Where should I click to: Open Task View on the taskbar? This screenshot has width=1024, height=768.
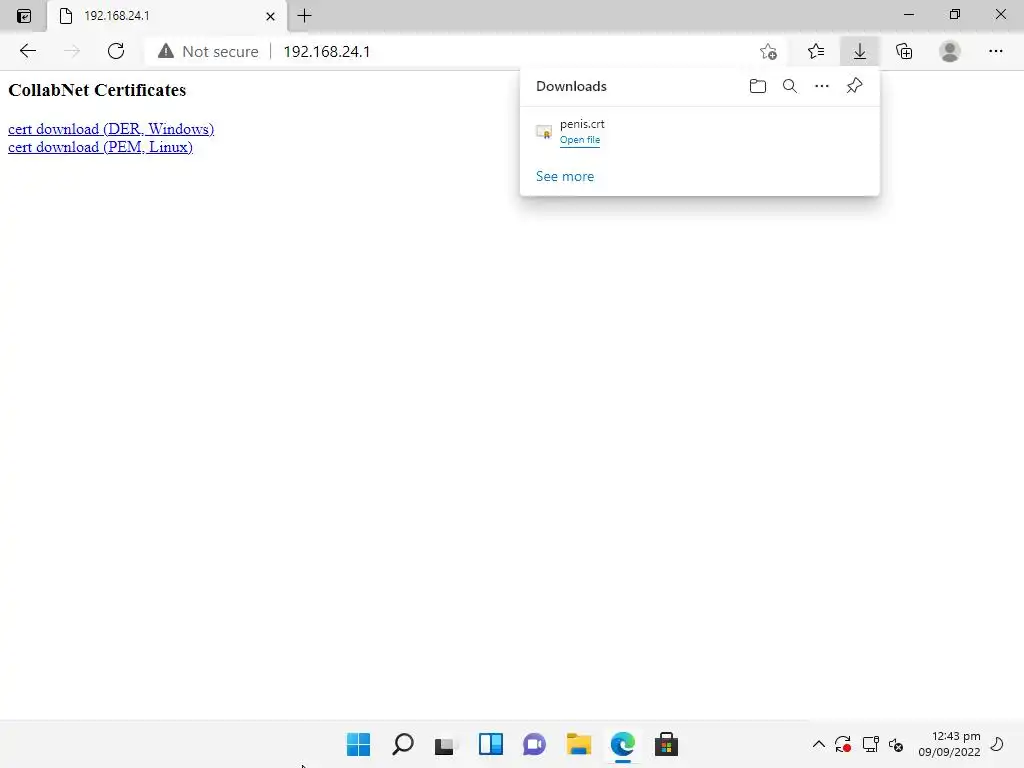(x=445, y=744)
